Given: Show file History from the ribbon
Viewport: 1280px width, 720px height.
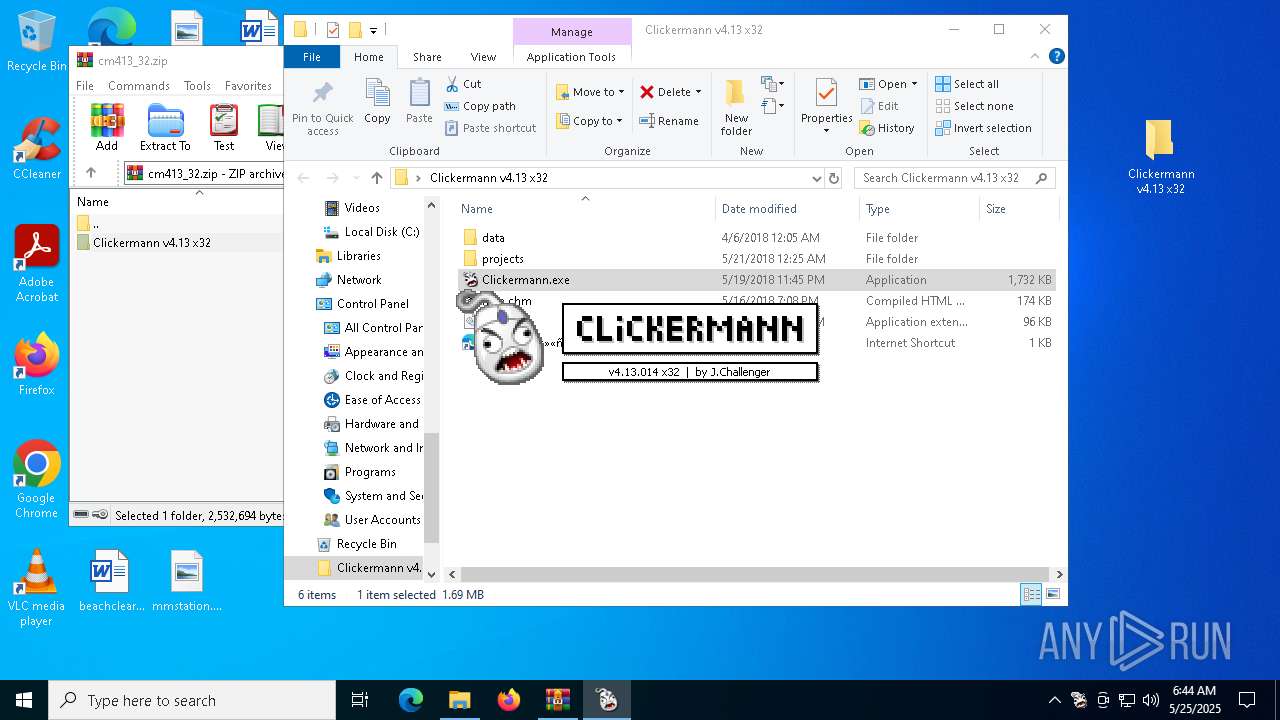Looking at the screenshot, I should click(x=887, y=128).
